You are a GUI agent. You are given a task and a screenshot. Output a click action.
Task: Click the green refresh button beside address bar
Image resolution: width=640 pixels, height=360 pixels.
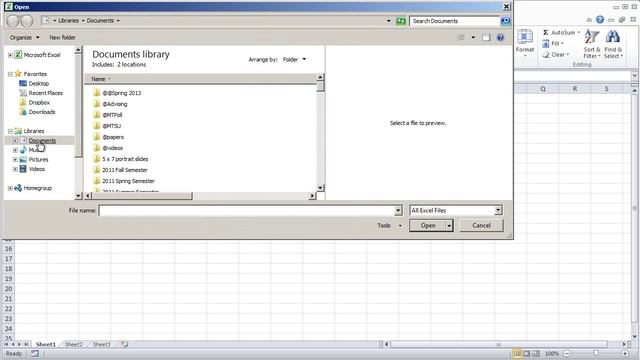point(401,21)
